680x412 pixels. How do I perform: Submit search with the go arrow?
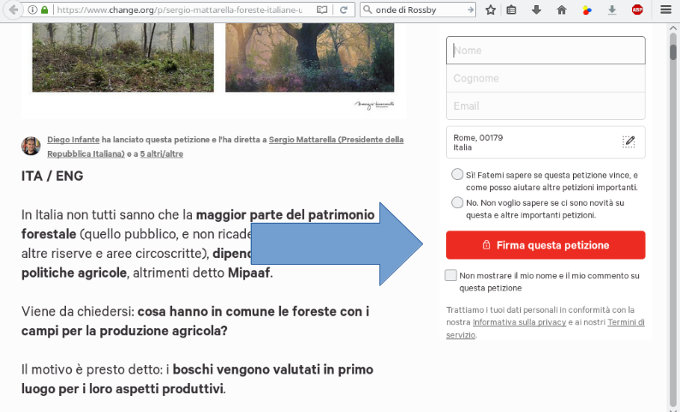tap(470, 10)
